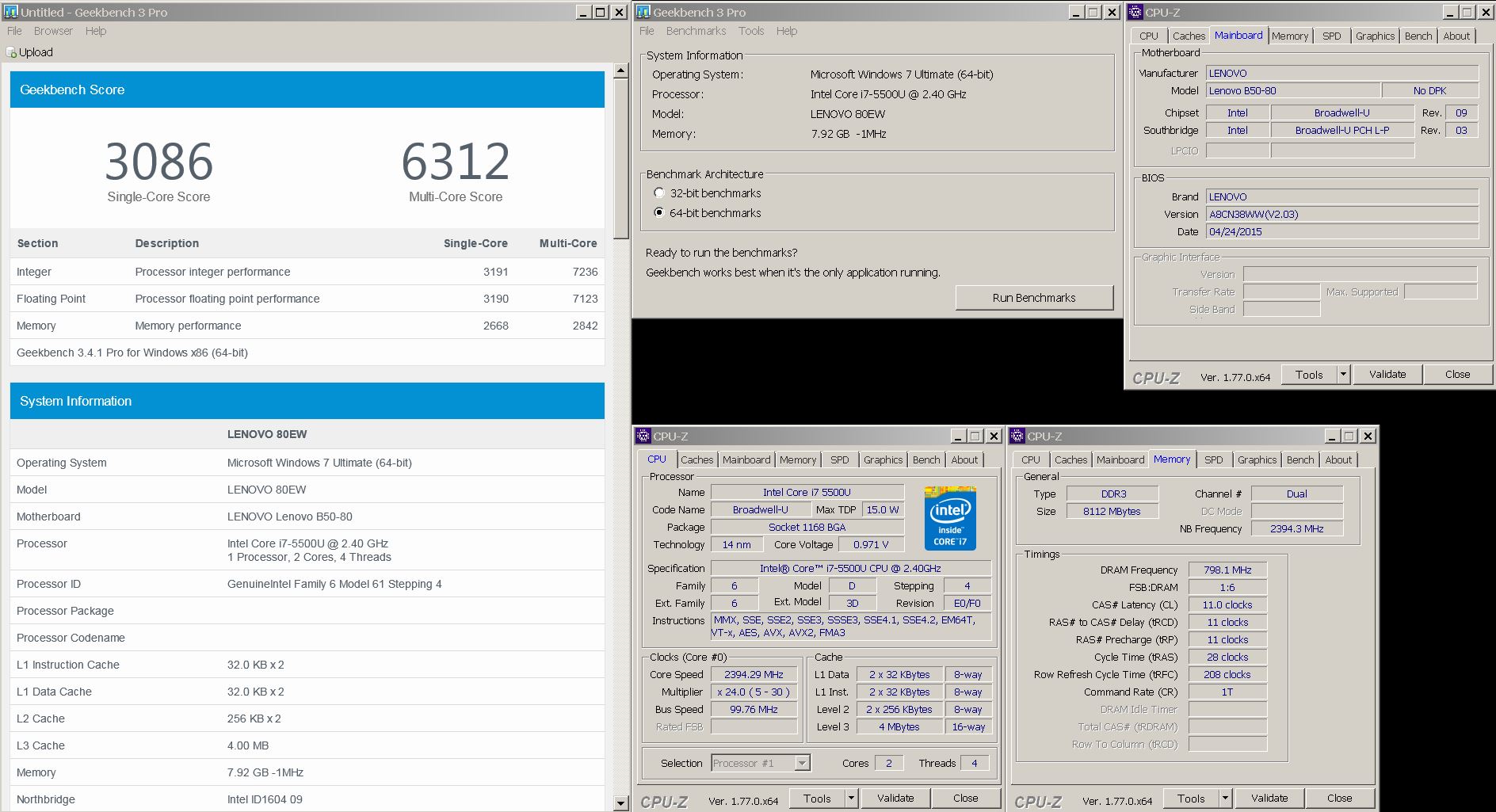Click the Memory performance row in score table
Viewport: 1496px width, 812px height.
307,326
